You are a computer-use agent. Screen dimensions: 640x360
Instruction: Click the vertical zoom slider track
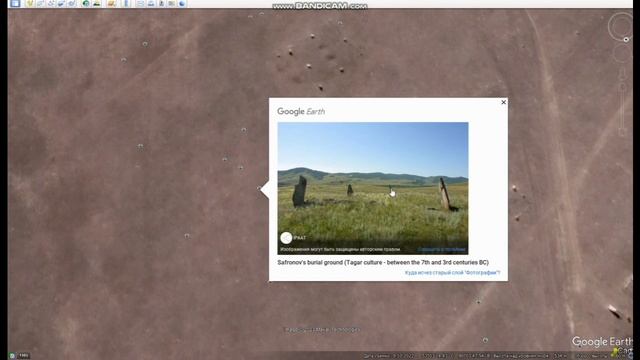(622, 110)
